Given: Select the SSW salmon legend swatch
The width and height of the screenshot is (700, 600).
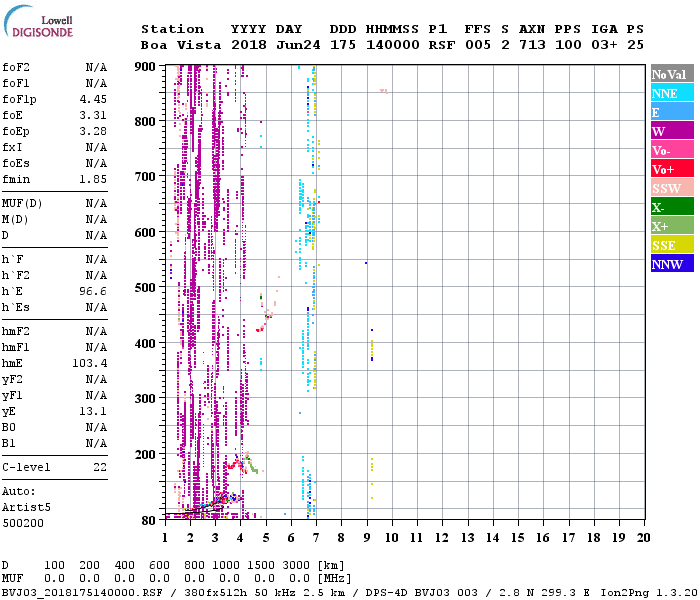Looking at the screenshot, I should (x=672, y=188).
